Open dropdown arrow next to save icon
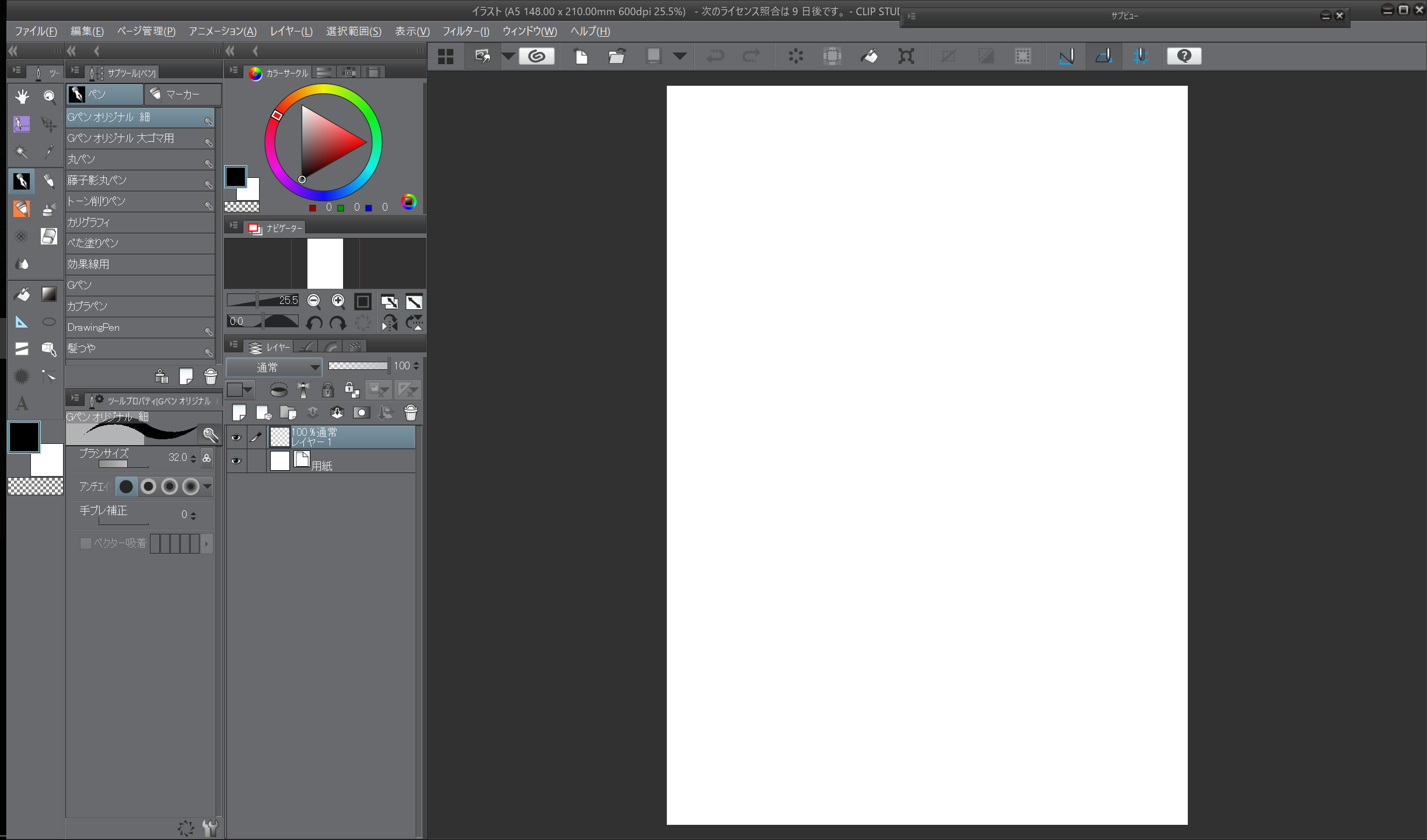The image size is (1427, 840). (x=680, y=56)
